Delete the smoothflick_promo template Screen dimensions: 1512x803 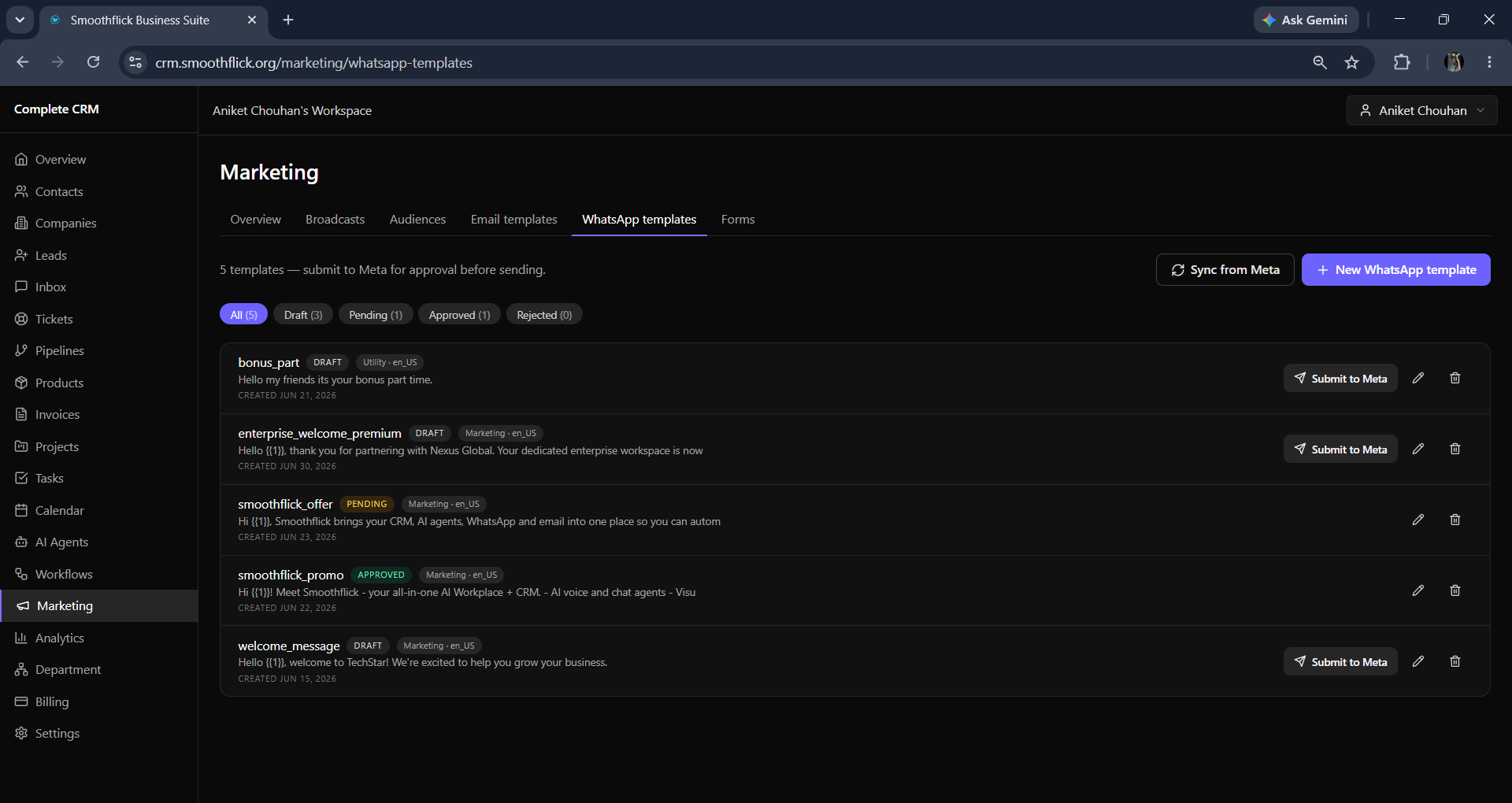pyautogui.click(x=1455, y=590)
